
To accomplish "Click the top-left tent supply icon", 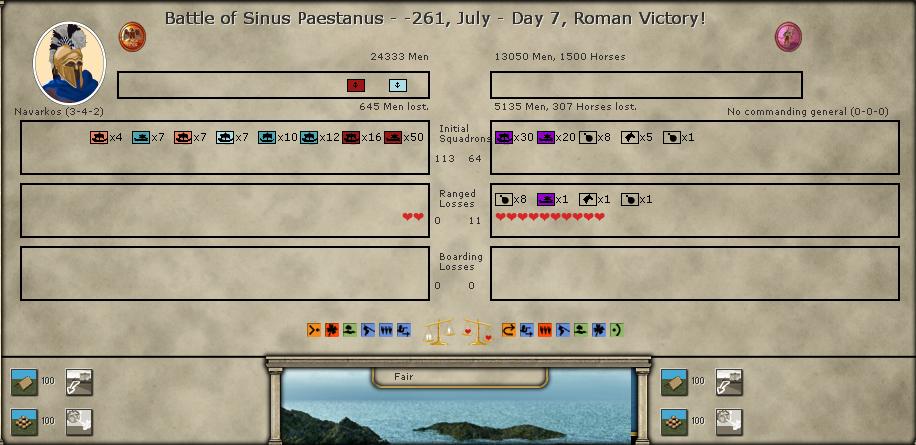I will coord(25,382).
